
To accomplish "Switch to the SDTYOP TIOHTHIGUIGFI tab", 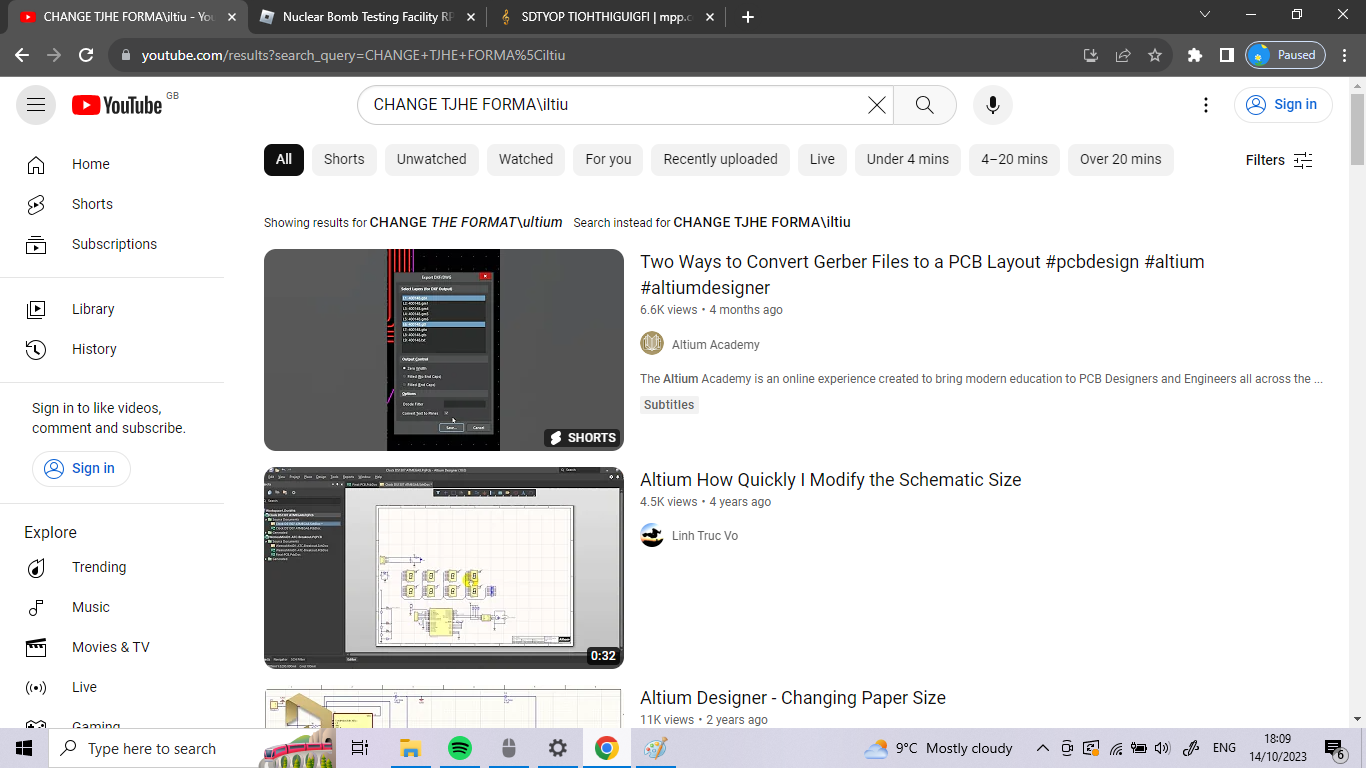I will (607, 17).
